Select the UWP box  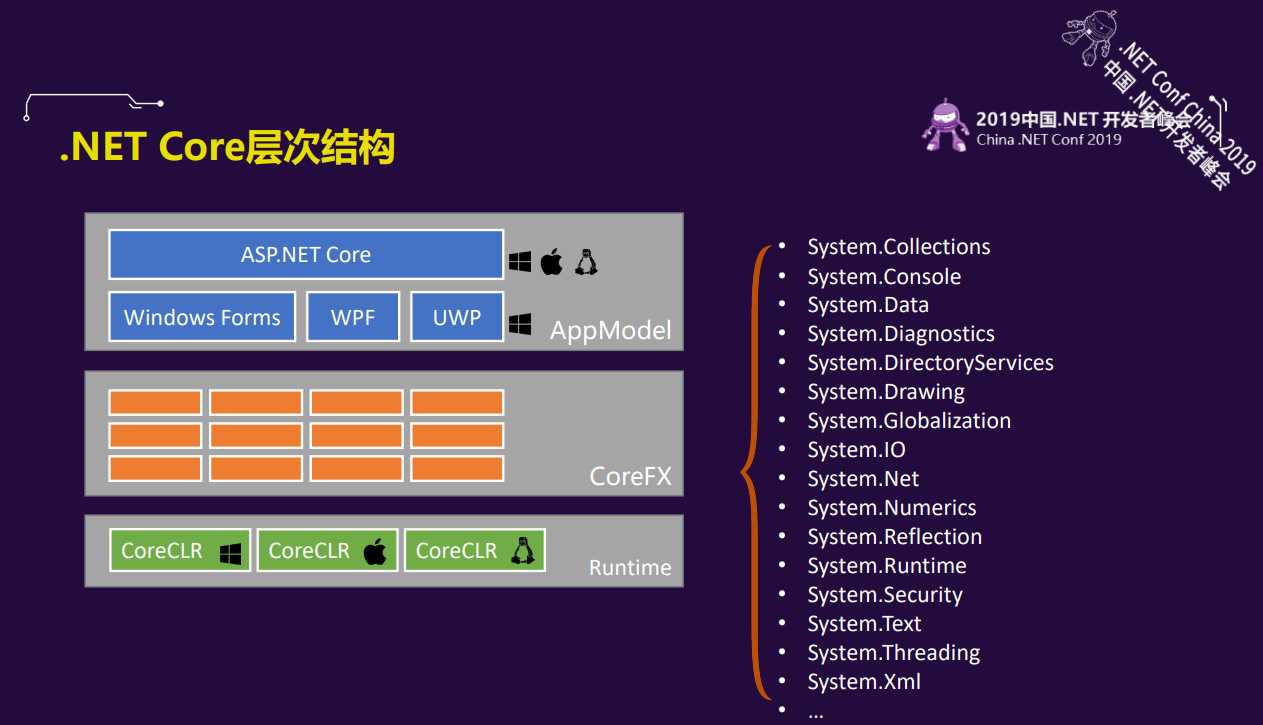(457, 317)
